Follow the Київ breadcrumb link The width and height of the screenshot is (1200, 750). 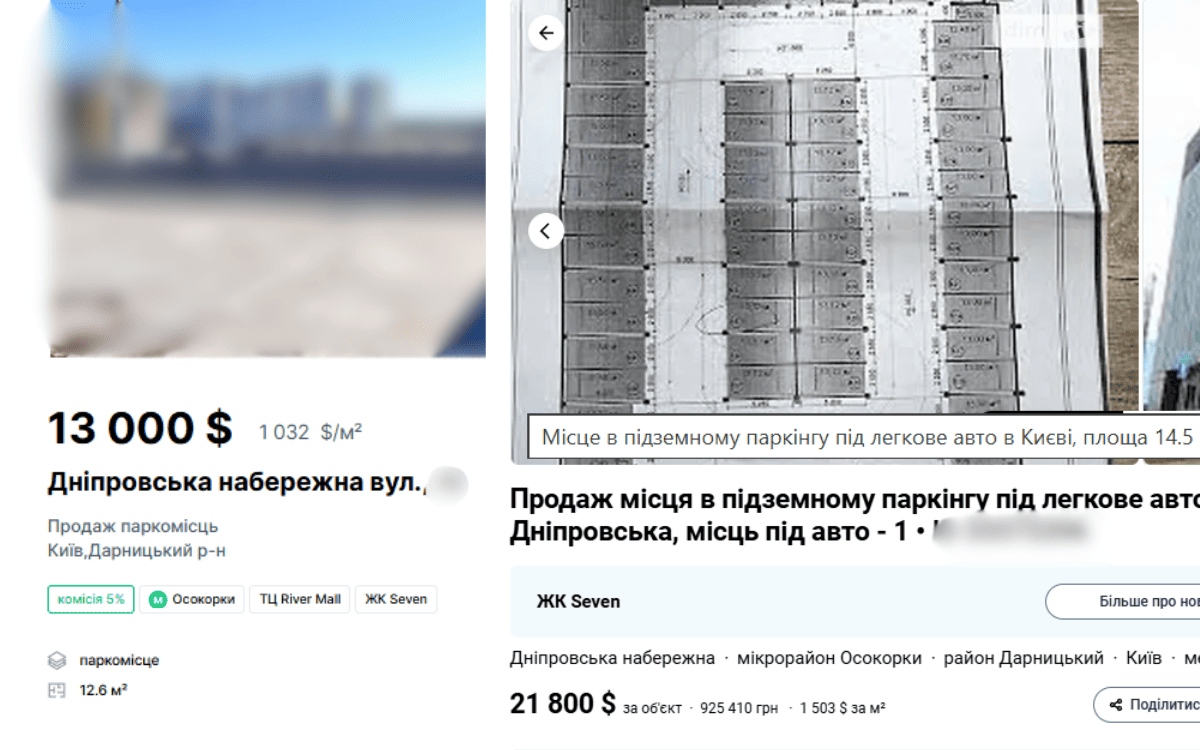coord(1143,658)
